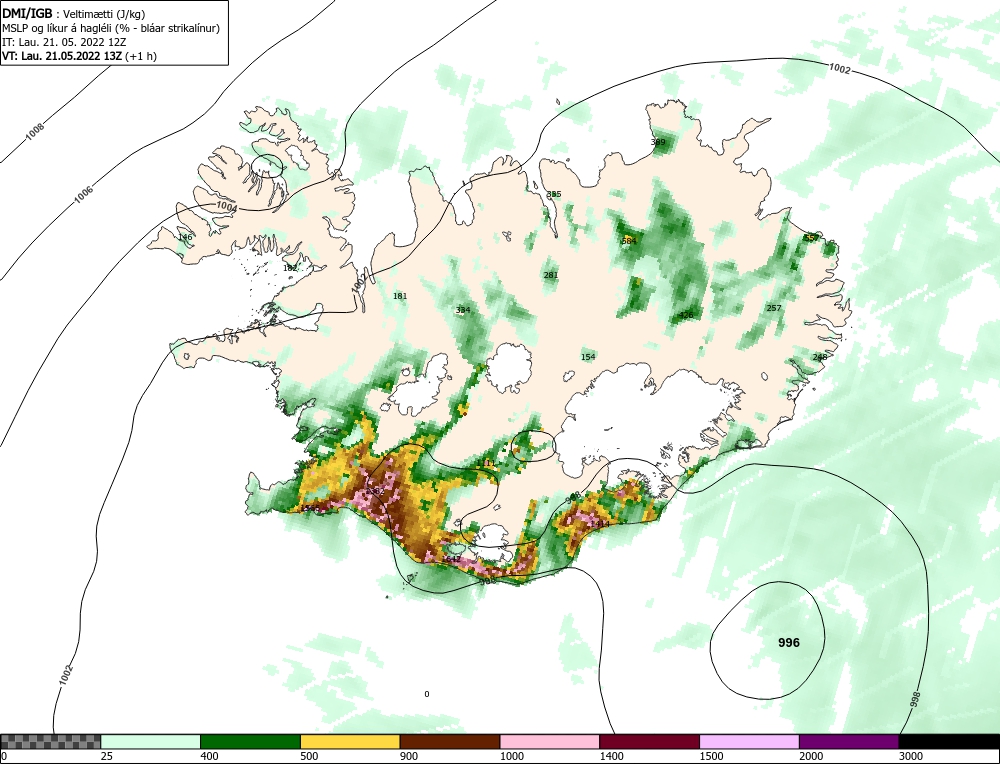Select the maroon 1400–1500 legend swatch
1000x764 pixels.
(649, 741)
